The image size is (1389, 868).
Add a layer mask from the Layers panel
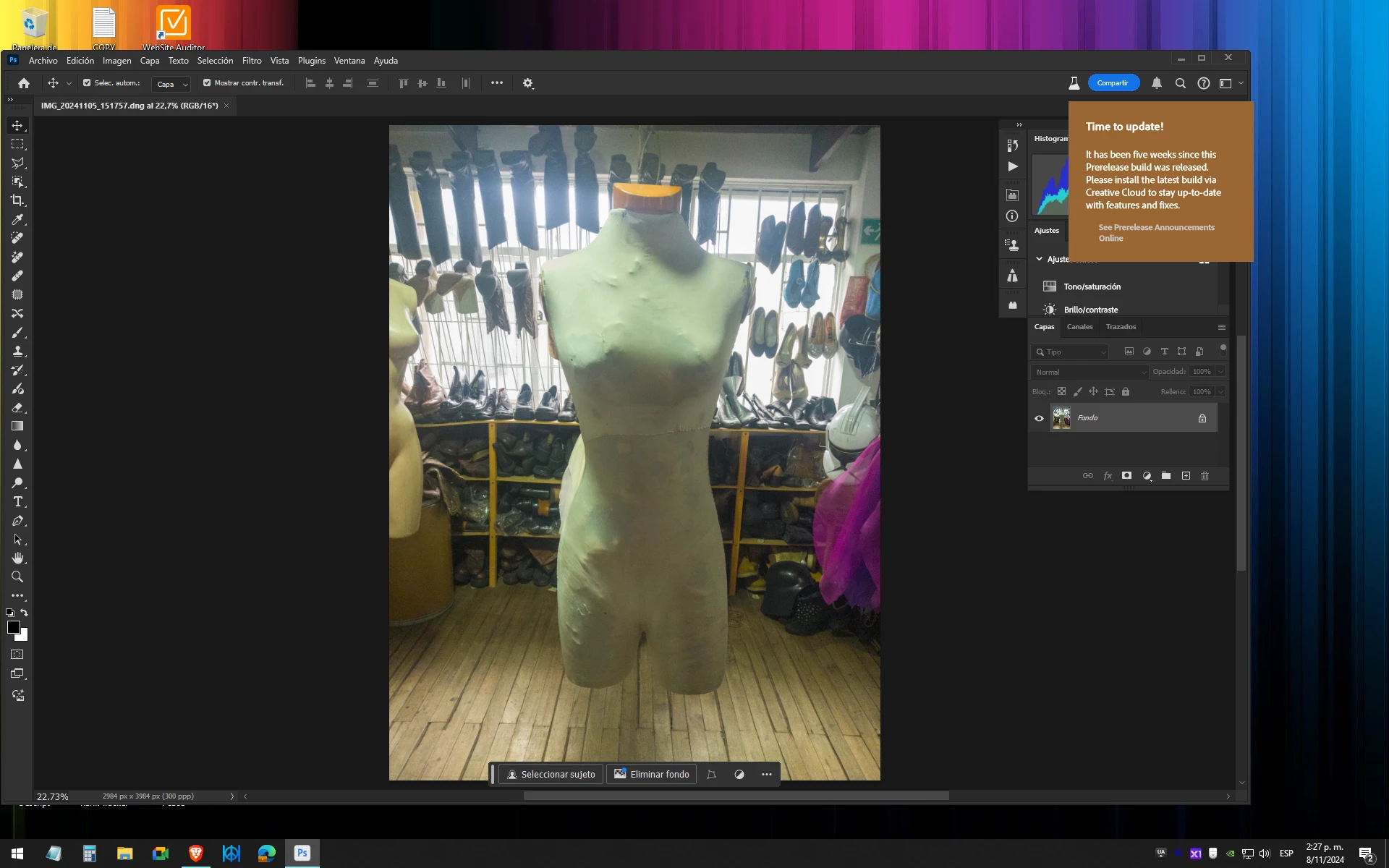[1126, 476]
